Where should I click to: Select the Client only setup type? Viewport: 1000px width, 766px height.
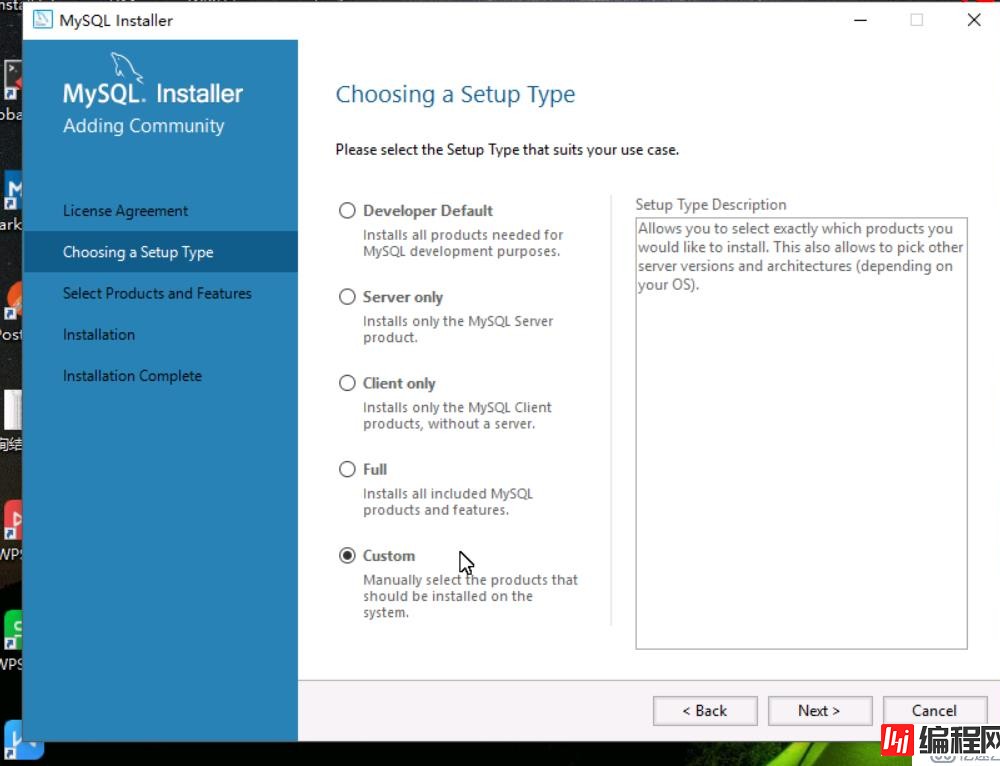point(347,382)
